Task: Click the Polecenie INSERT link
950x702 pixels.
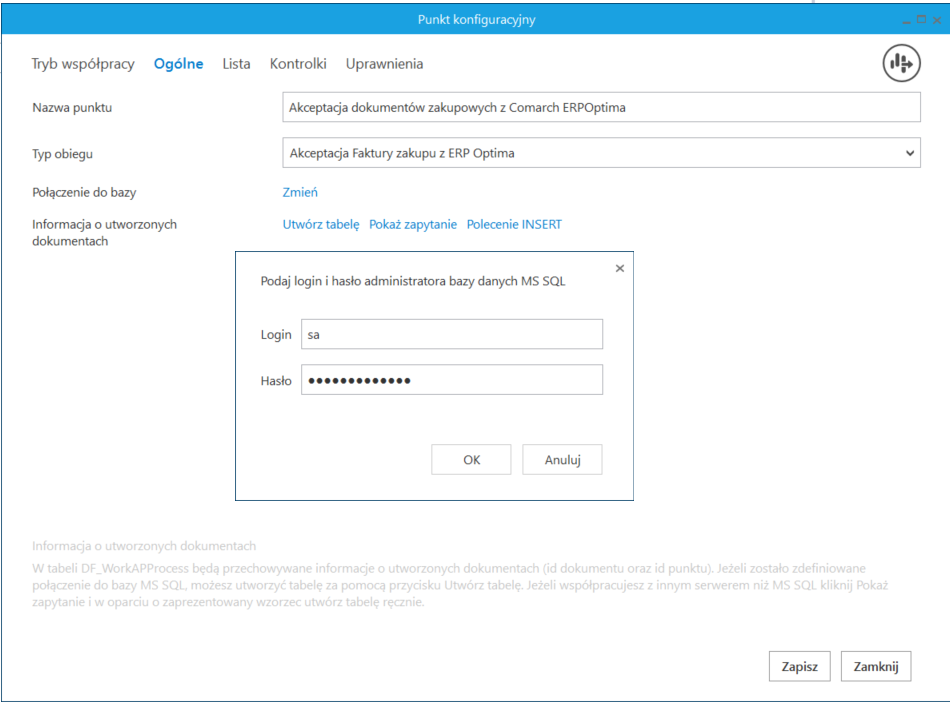Action: coord(514,224)
